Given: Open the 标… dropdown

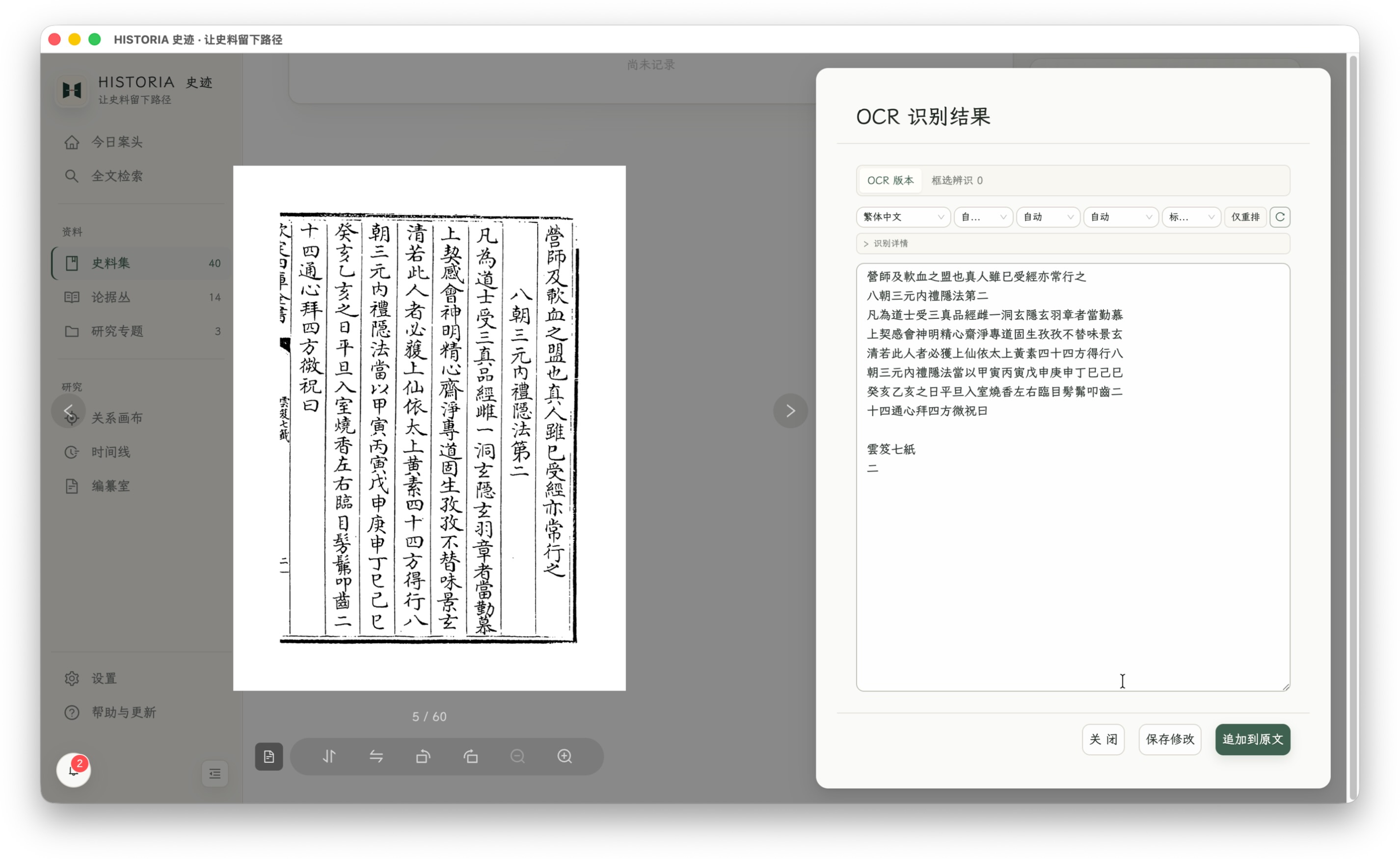Looking at the screenshot, I should coord(1191,217).
